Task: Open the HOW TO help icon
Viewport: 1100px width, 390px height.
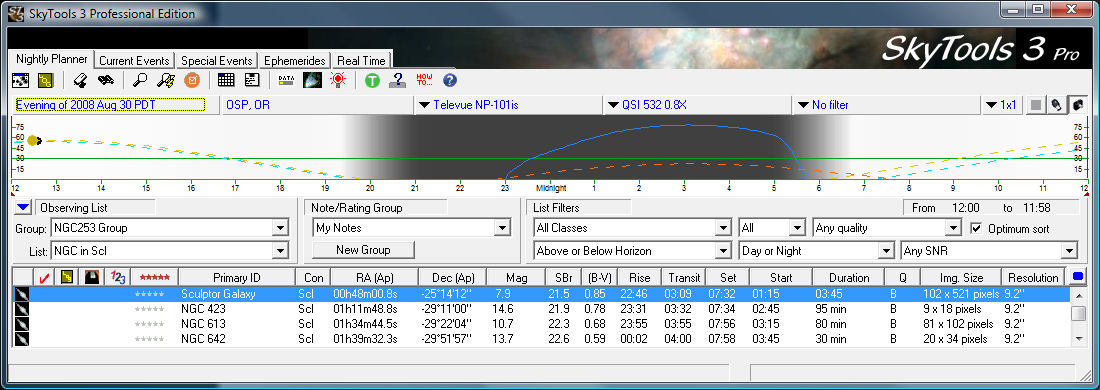Action: pos(424,79)
